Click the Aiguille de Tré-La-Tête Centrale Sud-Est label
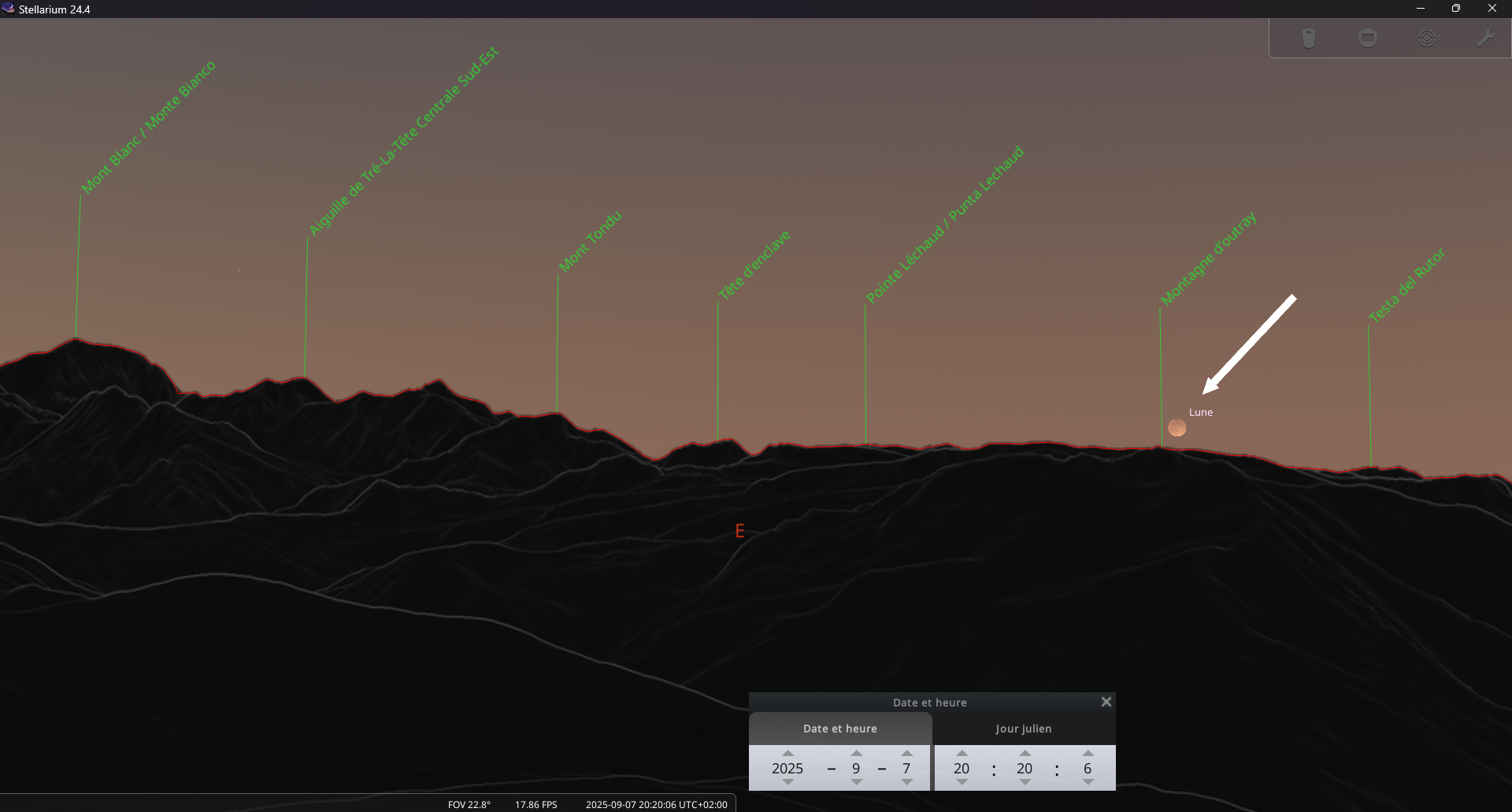 (x=403, y=140)
